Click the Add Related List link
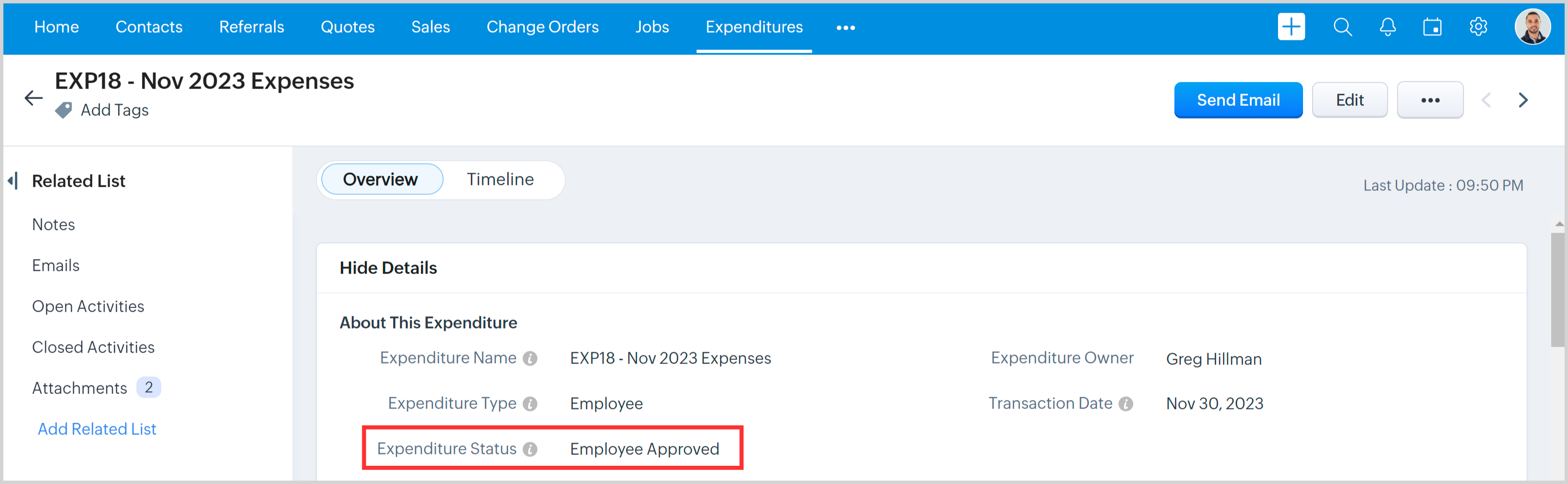Viewport: 1568px width, 484px height. pos(97,429)
